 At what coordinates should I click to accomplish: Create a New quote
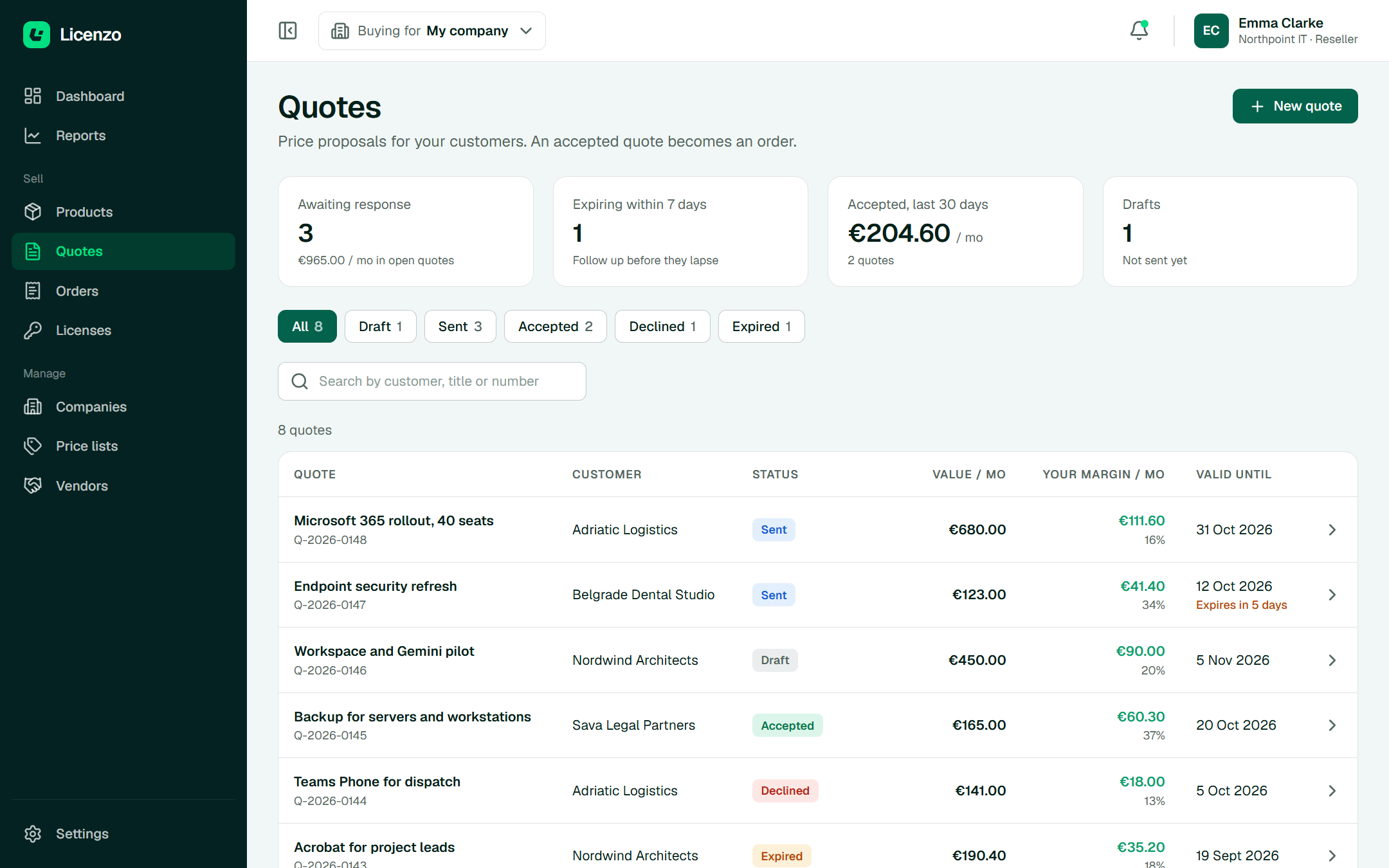[x=1295, y=106]
